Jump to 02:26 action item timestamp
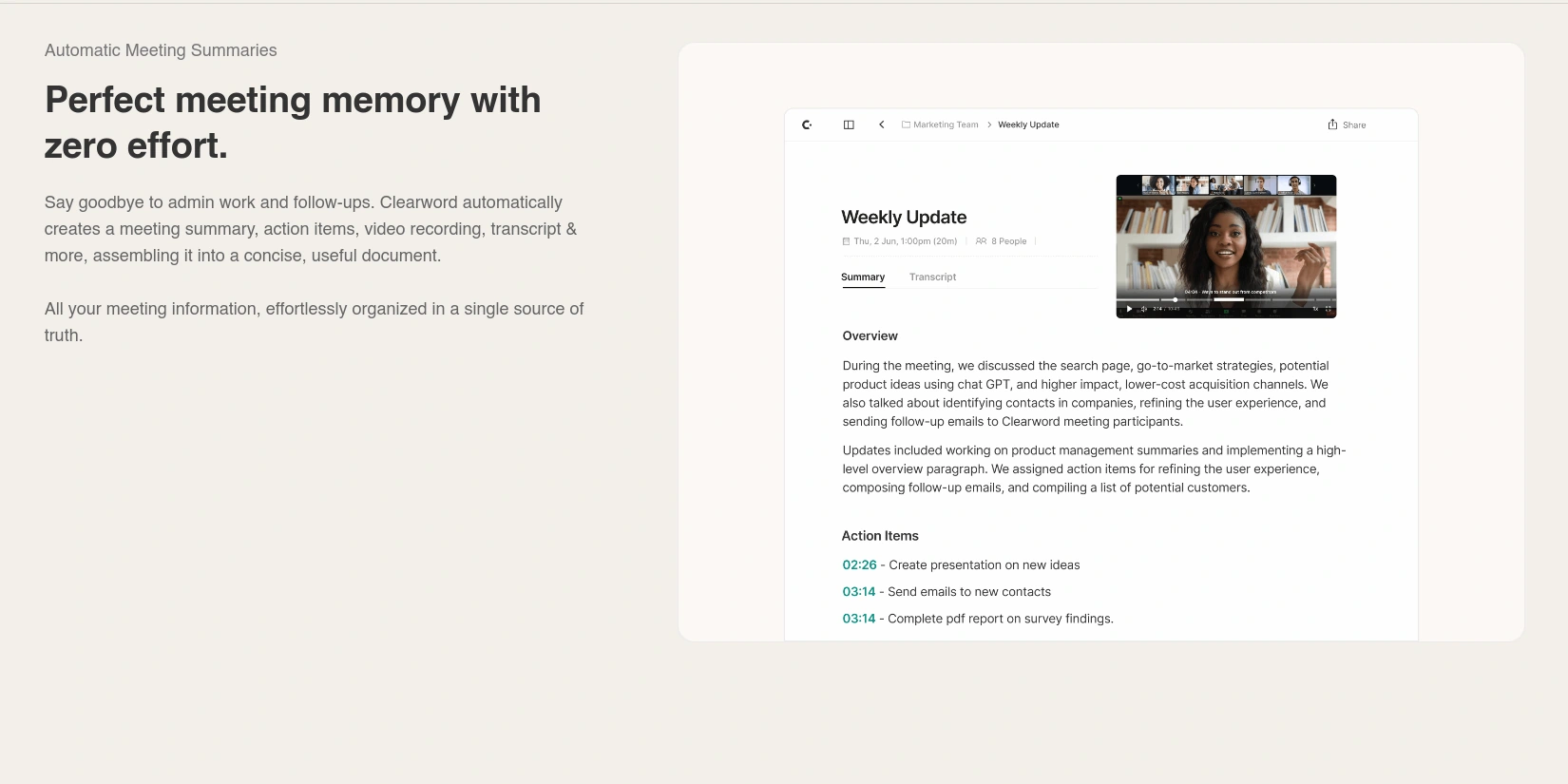Viewport: 1568px width, 784px height. (x=859, y=565)
